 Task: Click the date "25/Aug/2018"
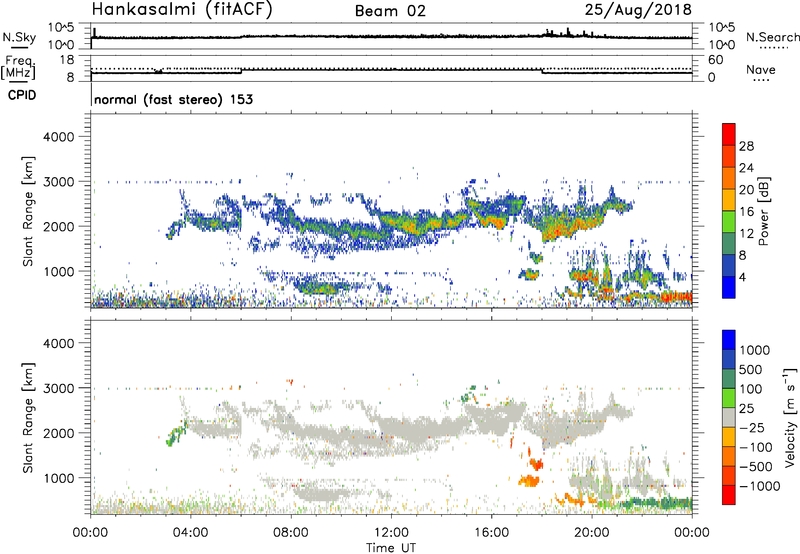click(x=638, y=9)
